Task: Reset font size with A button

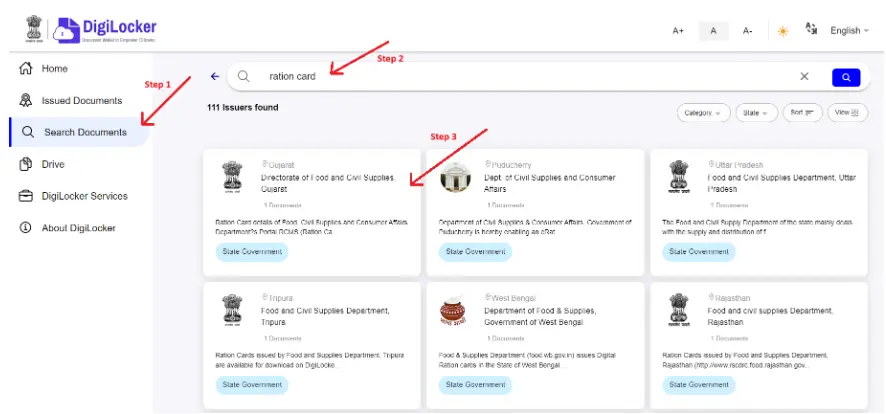Action: pyautogui.click(x=713, y=31)
